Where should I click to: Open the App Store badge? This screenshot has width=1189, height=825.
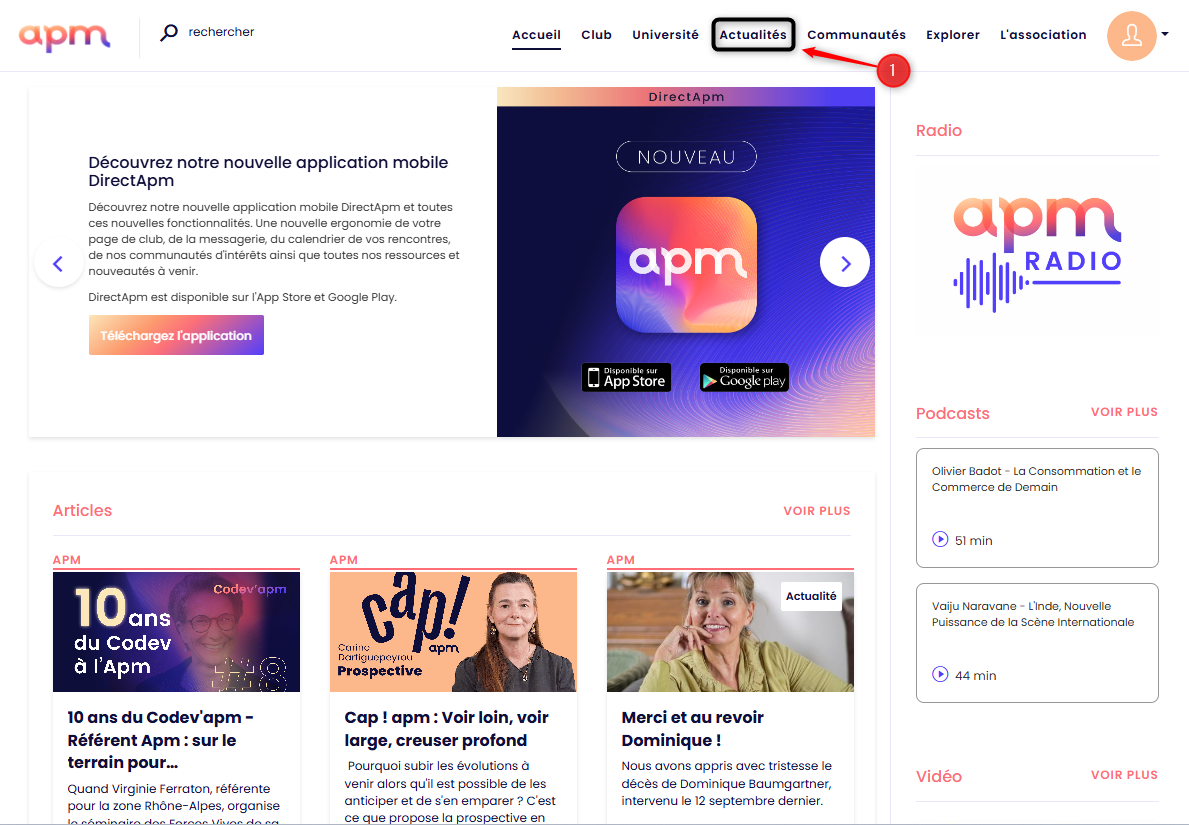pyautogui.click(x=627, y=378)
